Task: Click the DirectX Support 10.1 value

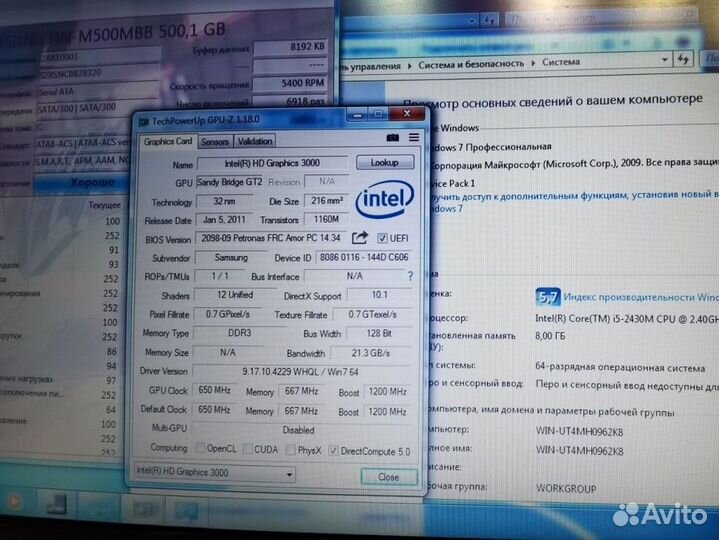Action: click(x=380, y=295)
